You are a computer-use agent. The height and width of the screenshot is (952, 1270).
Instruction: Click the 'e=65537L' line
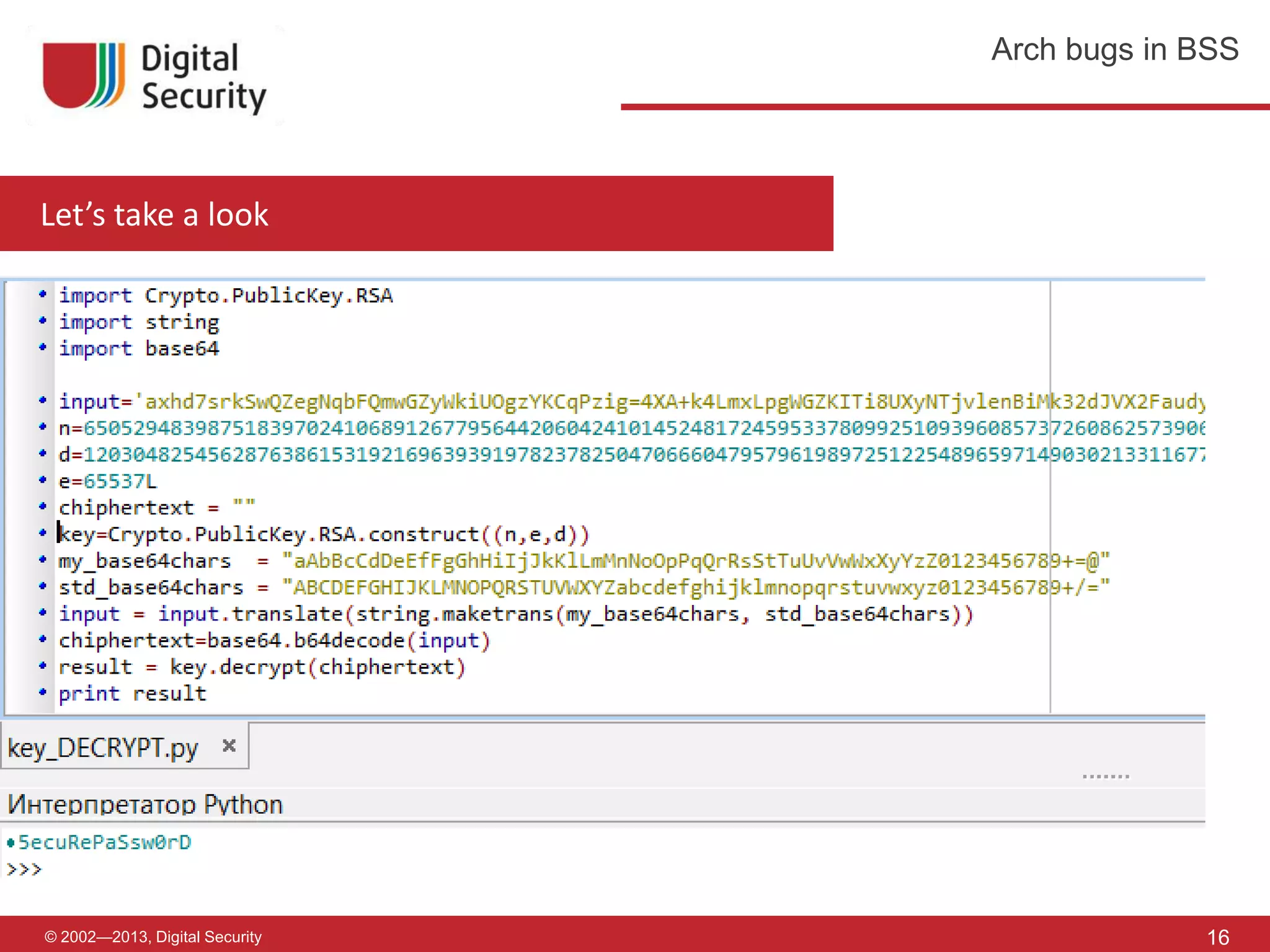point(108,482)
